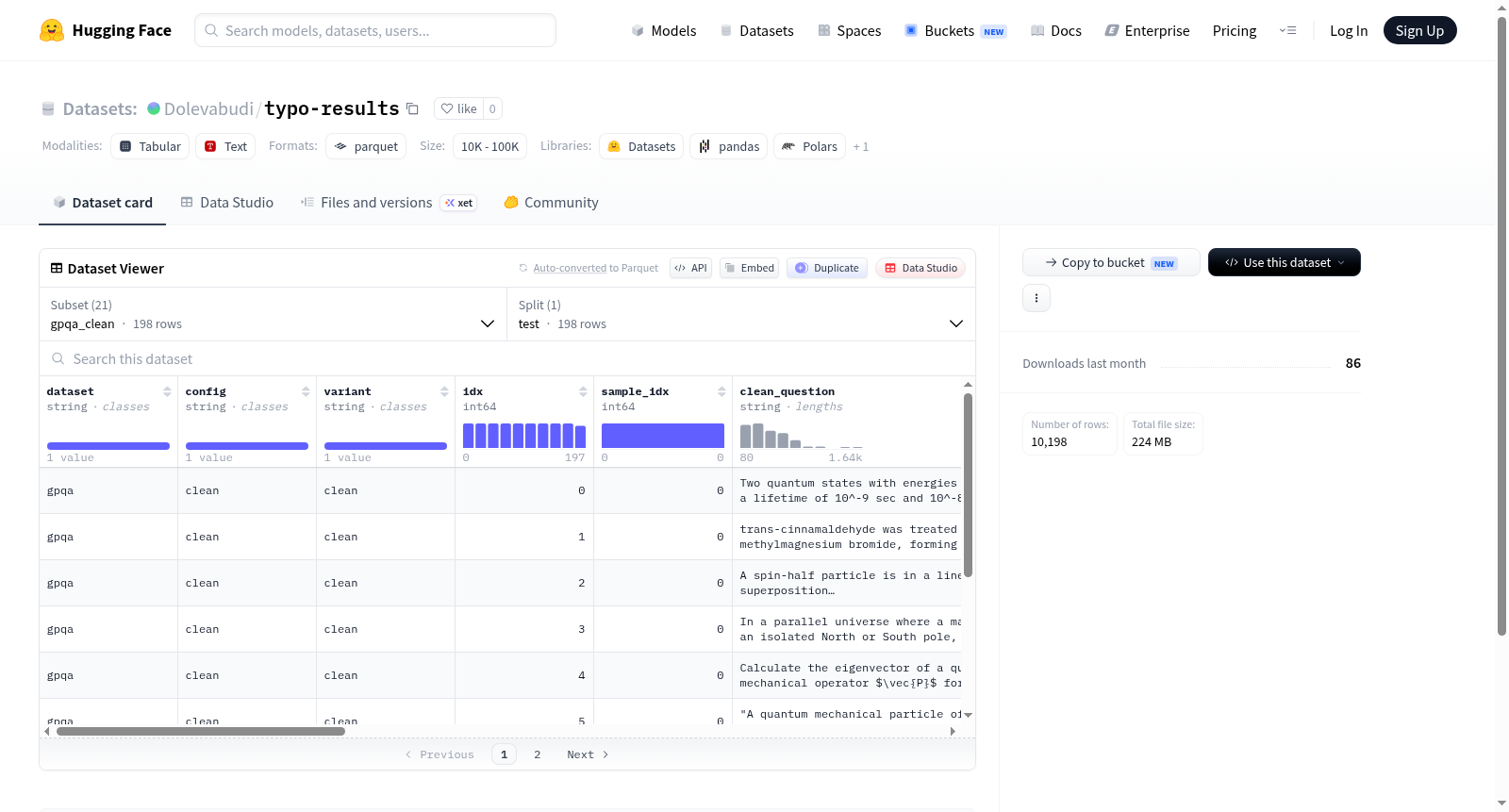Click the pandas library tag
This screenshot has width=1509, height=812.
click(x=729, y=146)
